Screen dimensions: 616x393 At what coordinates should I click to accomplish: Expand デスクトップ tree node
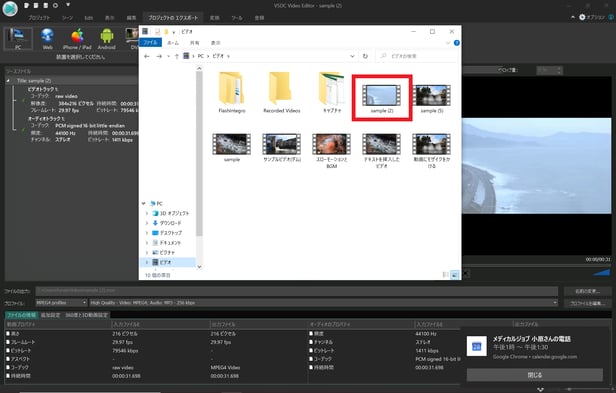tap(147, 233)
